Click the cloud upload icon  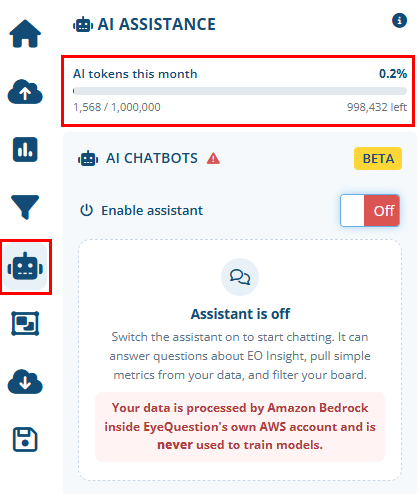point(25,92)
